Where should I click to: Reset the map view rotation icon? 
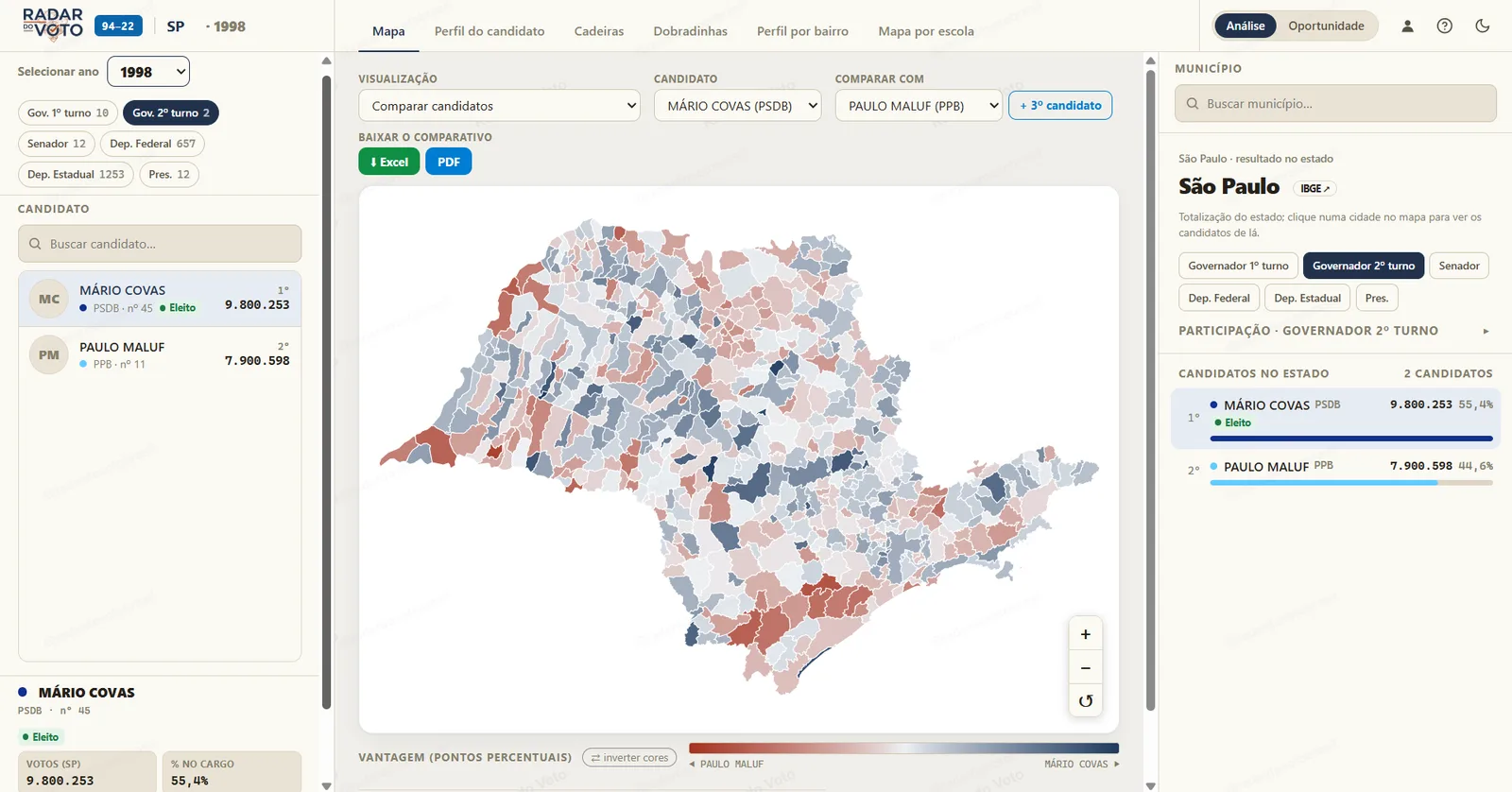coord(1086,700)
